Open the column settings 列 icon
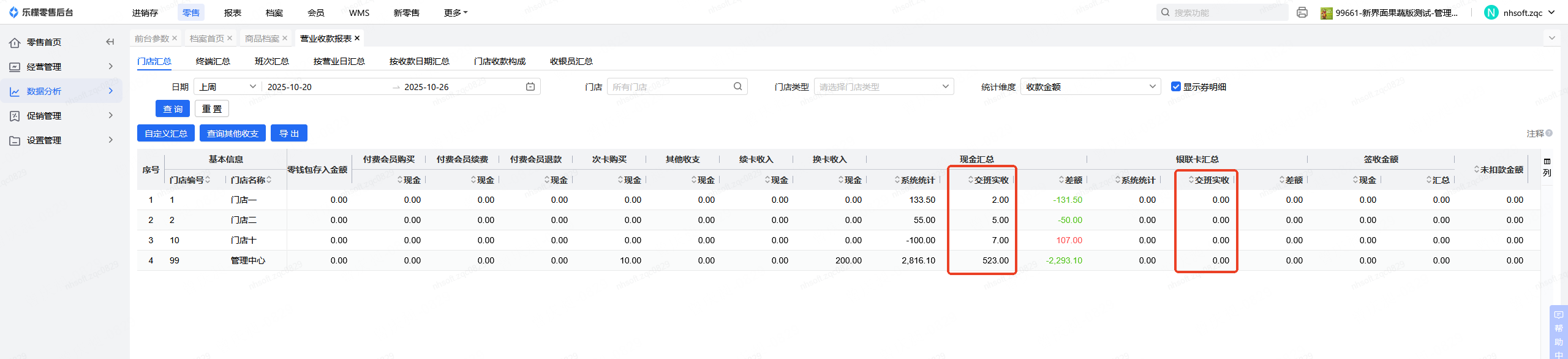This screenshot has height=359, width=1568. [x=1547, y=167]
